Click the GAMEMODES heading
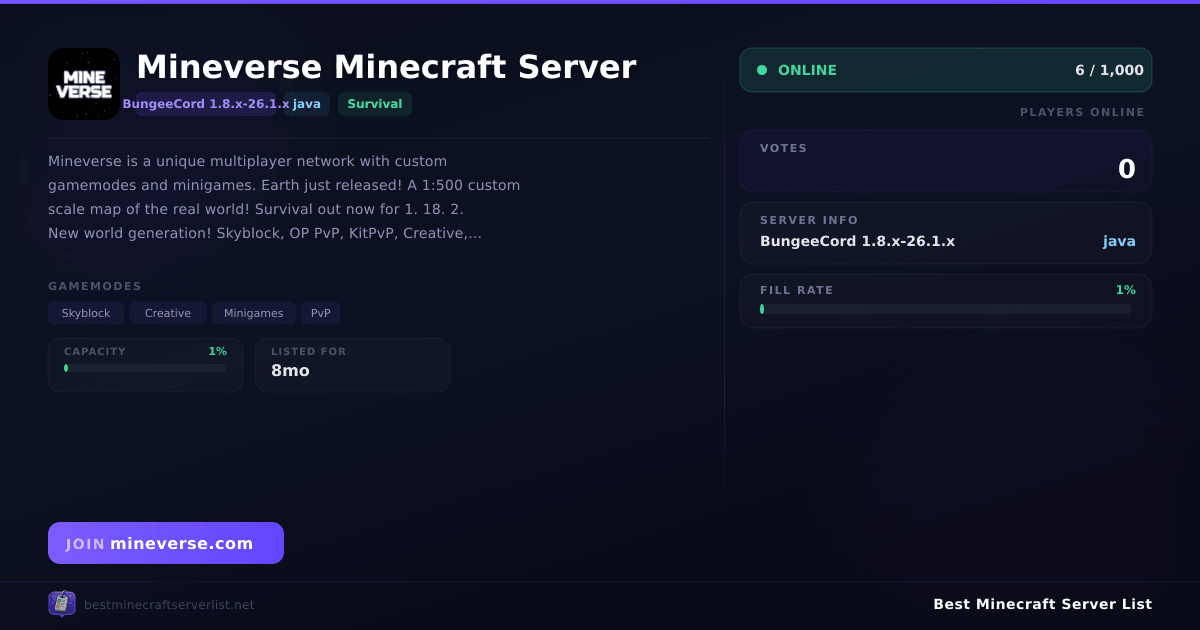The image size is (1200, 630). click(x=95, y=286)
